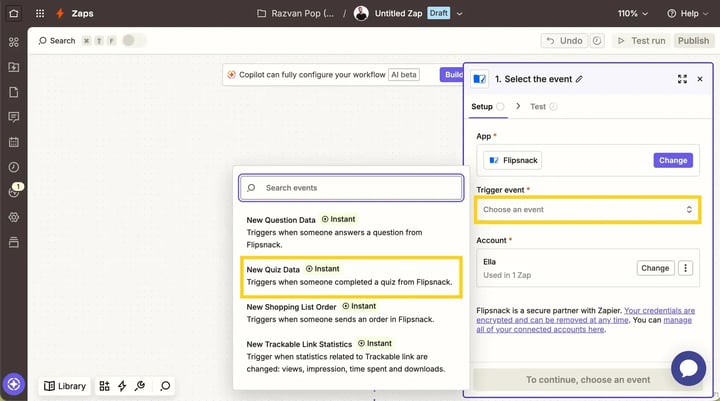
Task: Click the Undo button
Action: (x=564, y=40)
